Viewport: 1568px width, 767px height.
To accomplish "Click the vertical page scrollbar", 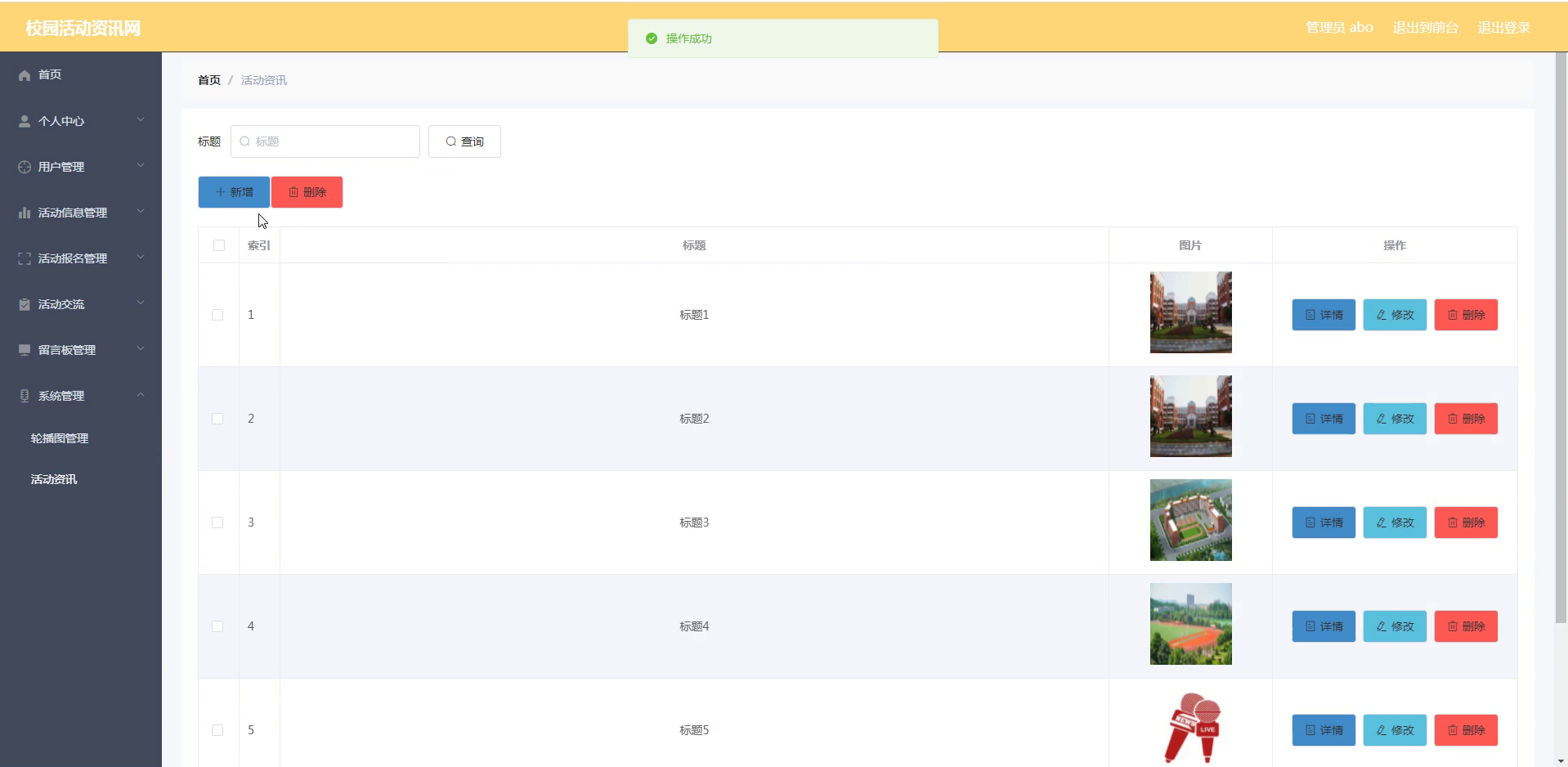I will [1561, 339].
